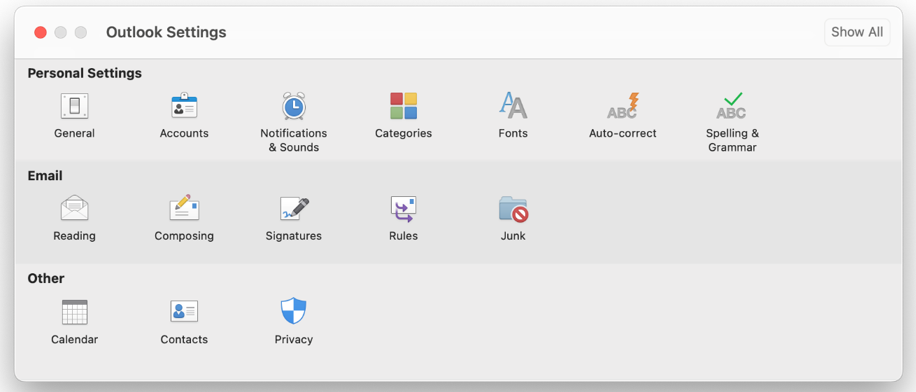Close the Outlook Settings window
The width and height of the screenshot is (916, 392).
tap(40, 32)
